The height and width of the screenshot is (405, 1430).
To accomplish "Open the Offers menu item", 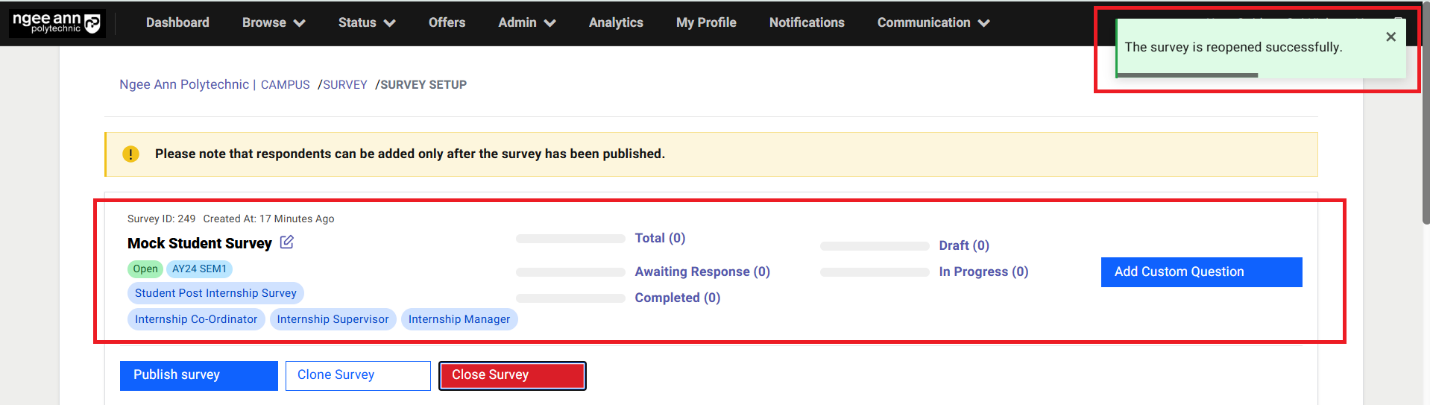I will pos(446,23).
